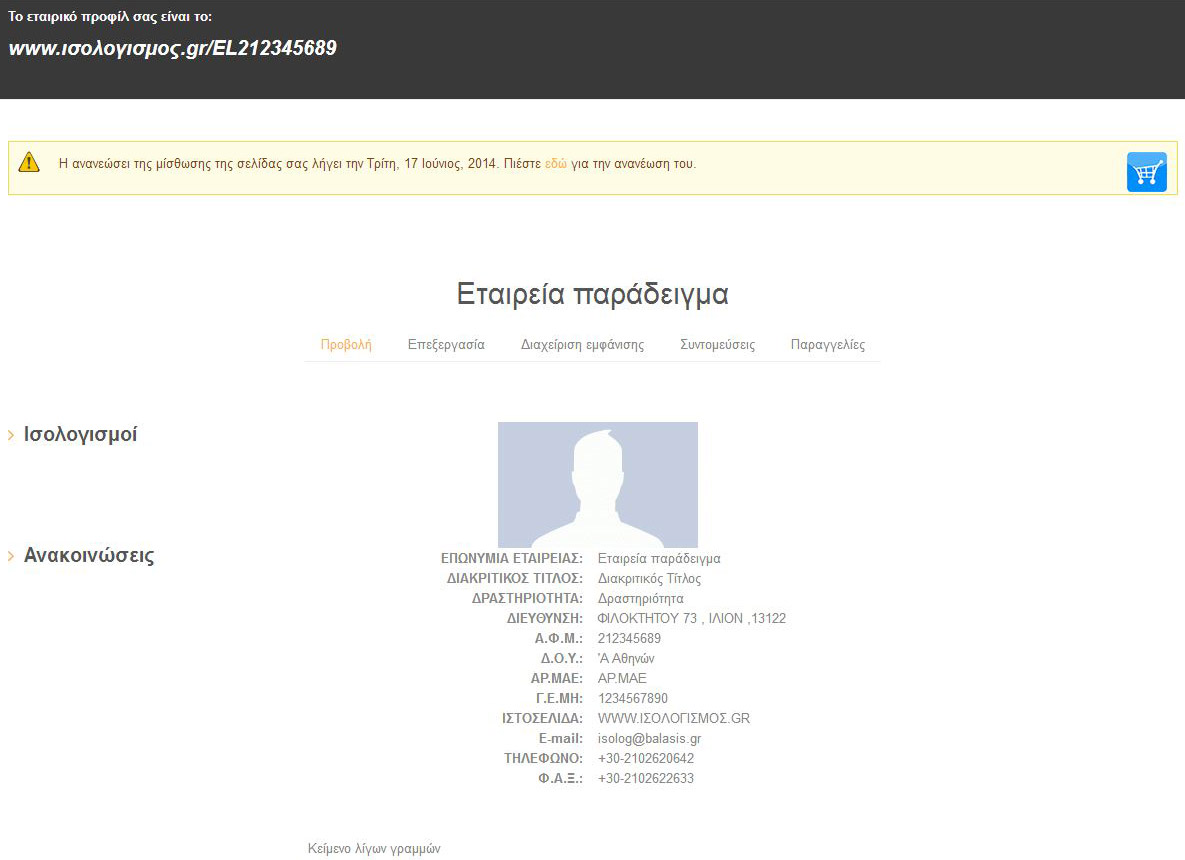Click the profile URL www.ισολογισμος.gr/EL212345689

click(x=172, y=48)
